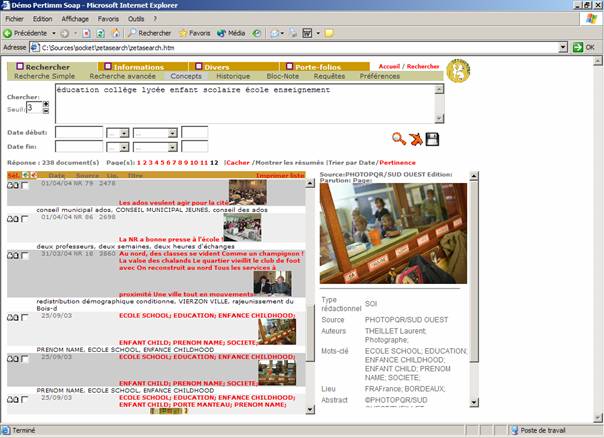The height and width of the screenshot is (438, 604).
Task: Check the box for 01/04/04 NR 79 result
Action: [25, 186]
